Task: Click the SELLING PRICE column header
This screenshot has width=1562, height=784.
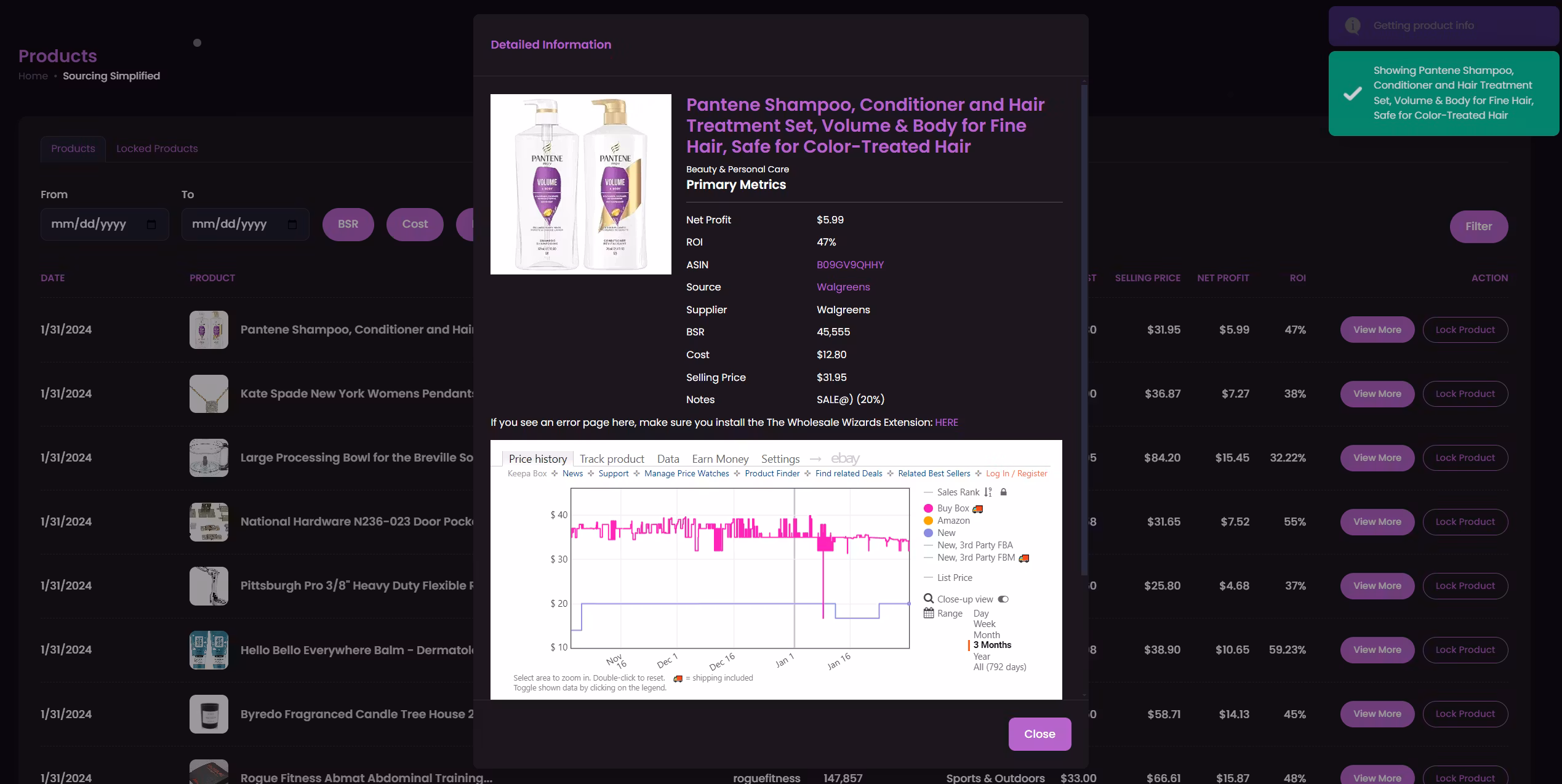Action: click(1147, 278)
